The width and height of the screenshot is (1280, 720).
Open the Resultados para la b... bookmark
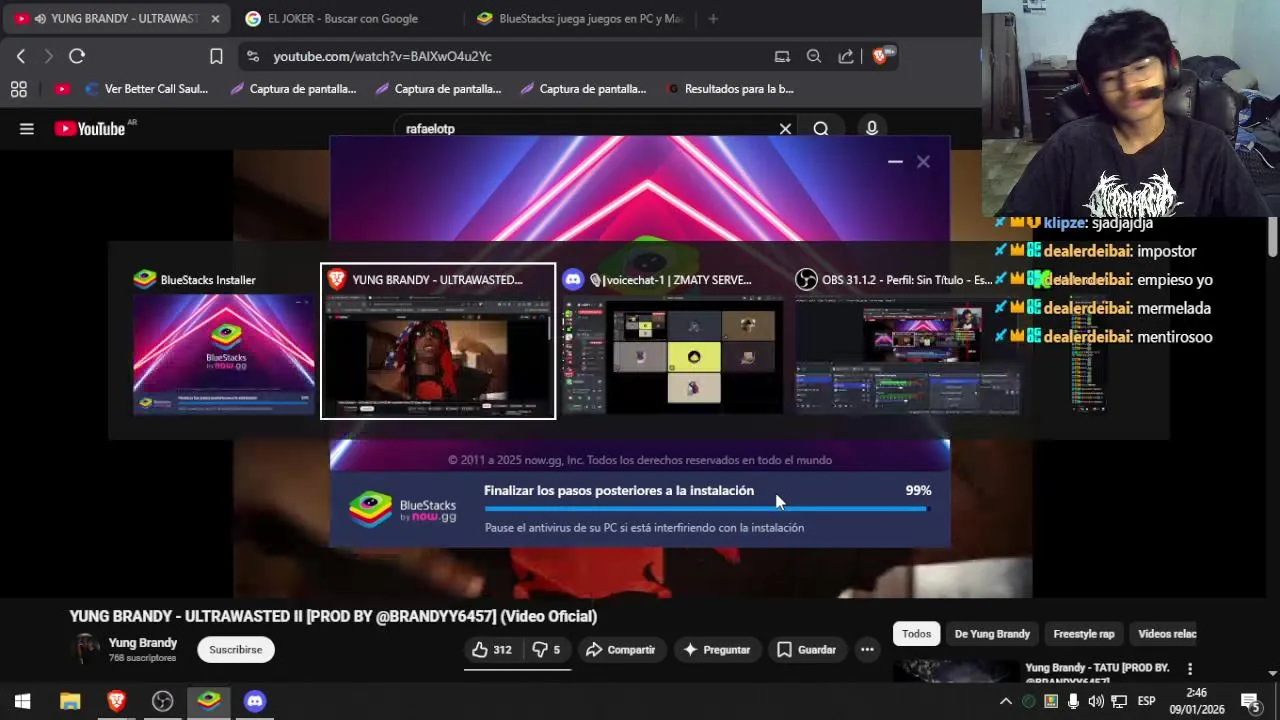729,89
